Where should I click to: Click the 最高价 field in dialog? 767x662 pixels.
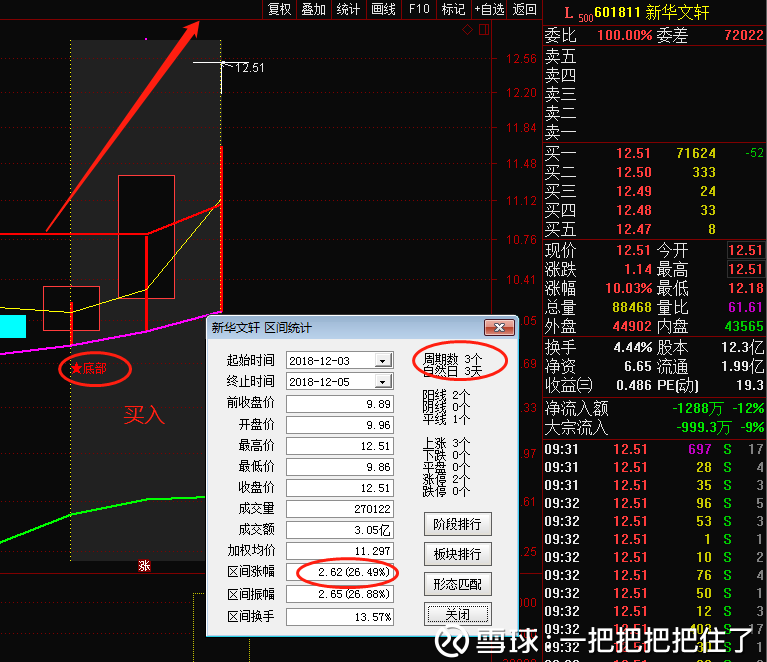(x=340, y=446)
